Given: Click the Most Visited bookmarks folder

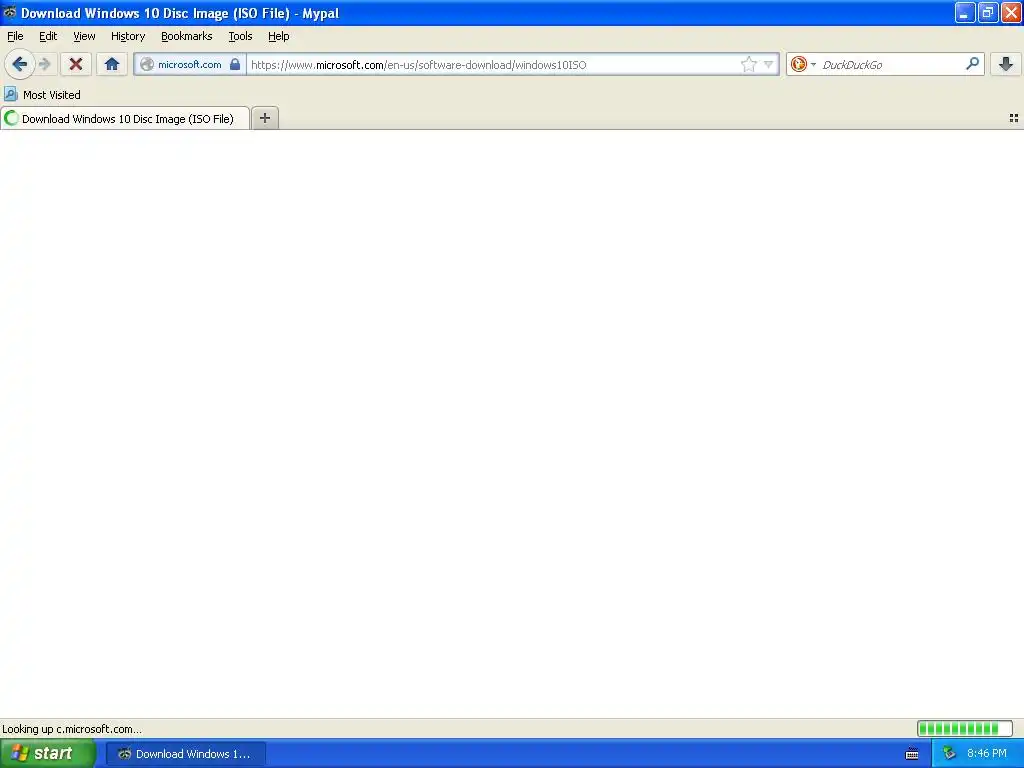Looking at the screenshot, I should point(42,95).
